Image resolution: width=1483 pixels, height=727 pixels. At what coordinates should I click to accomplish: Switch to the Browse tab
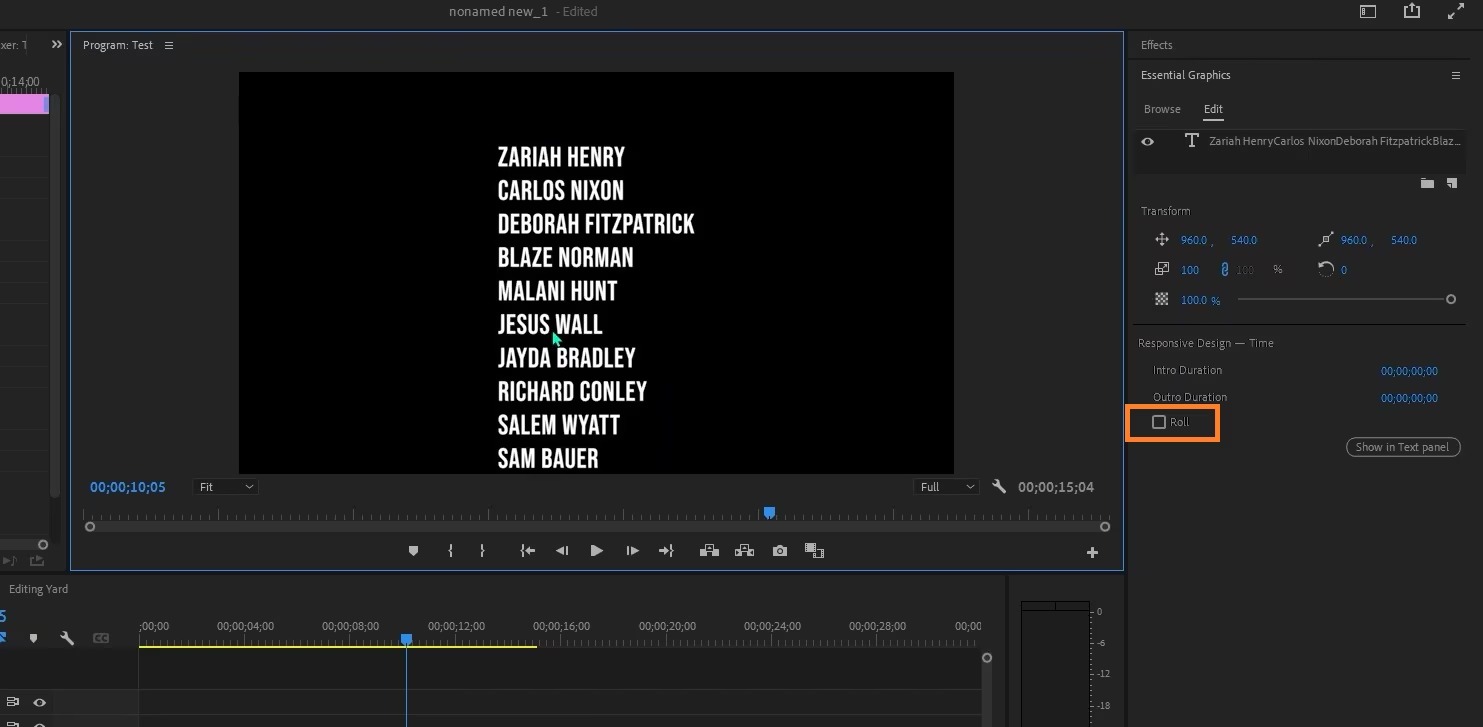[1162, 109]
